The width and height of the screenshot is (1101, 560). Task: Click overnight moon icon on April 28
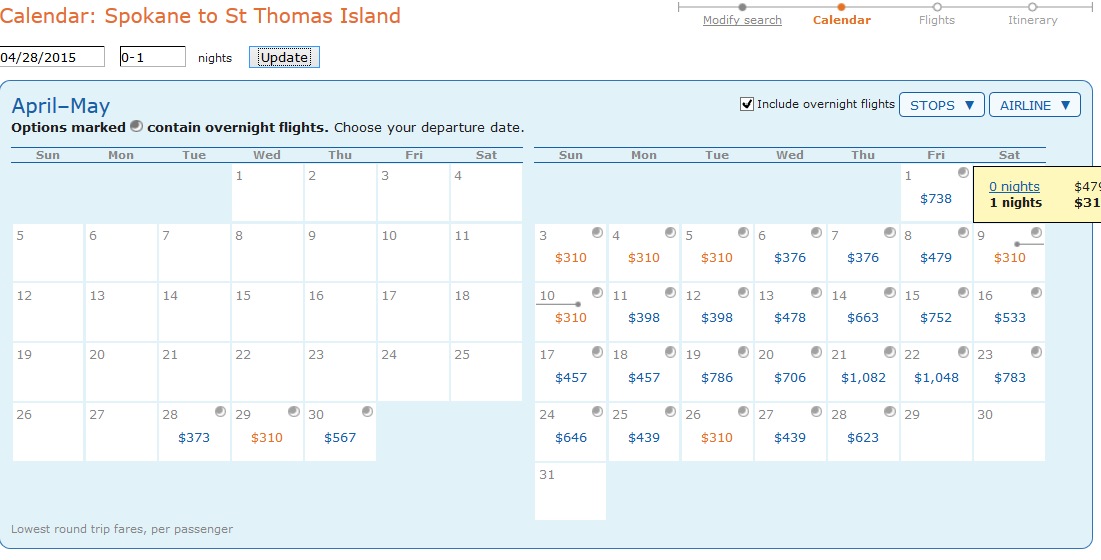pyautogui.click(x=220, y=412)
